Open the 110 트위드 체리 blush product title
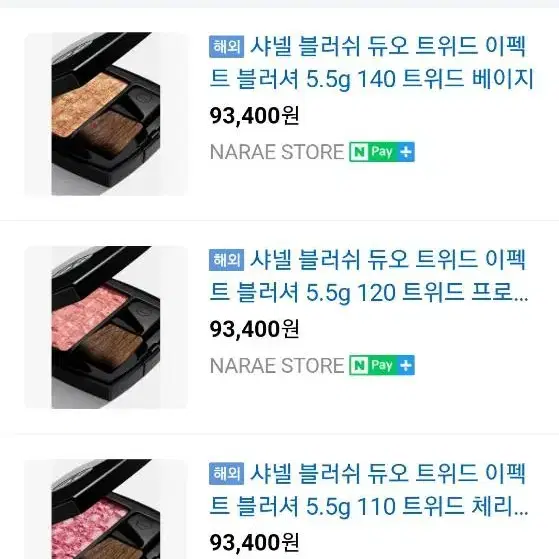559x559 pixels. click(x=369, y=489)
